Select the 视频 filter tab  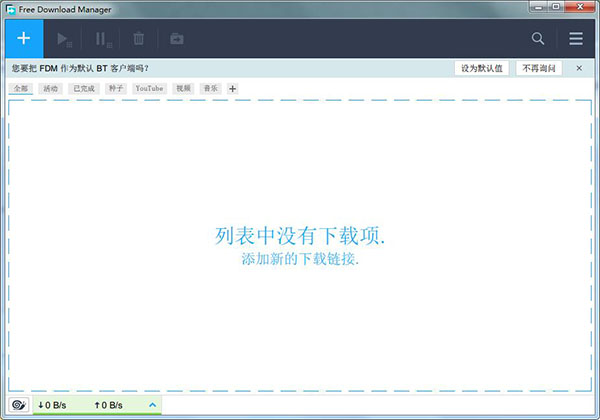tap(183, 89)
